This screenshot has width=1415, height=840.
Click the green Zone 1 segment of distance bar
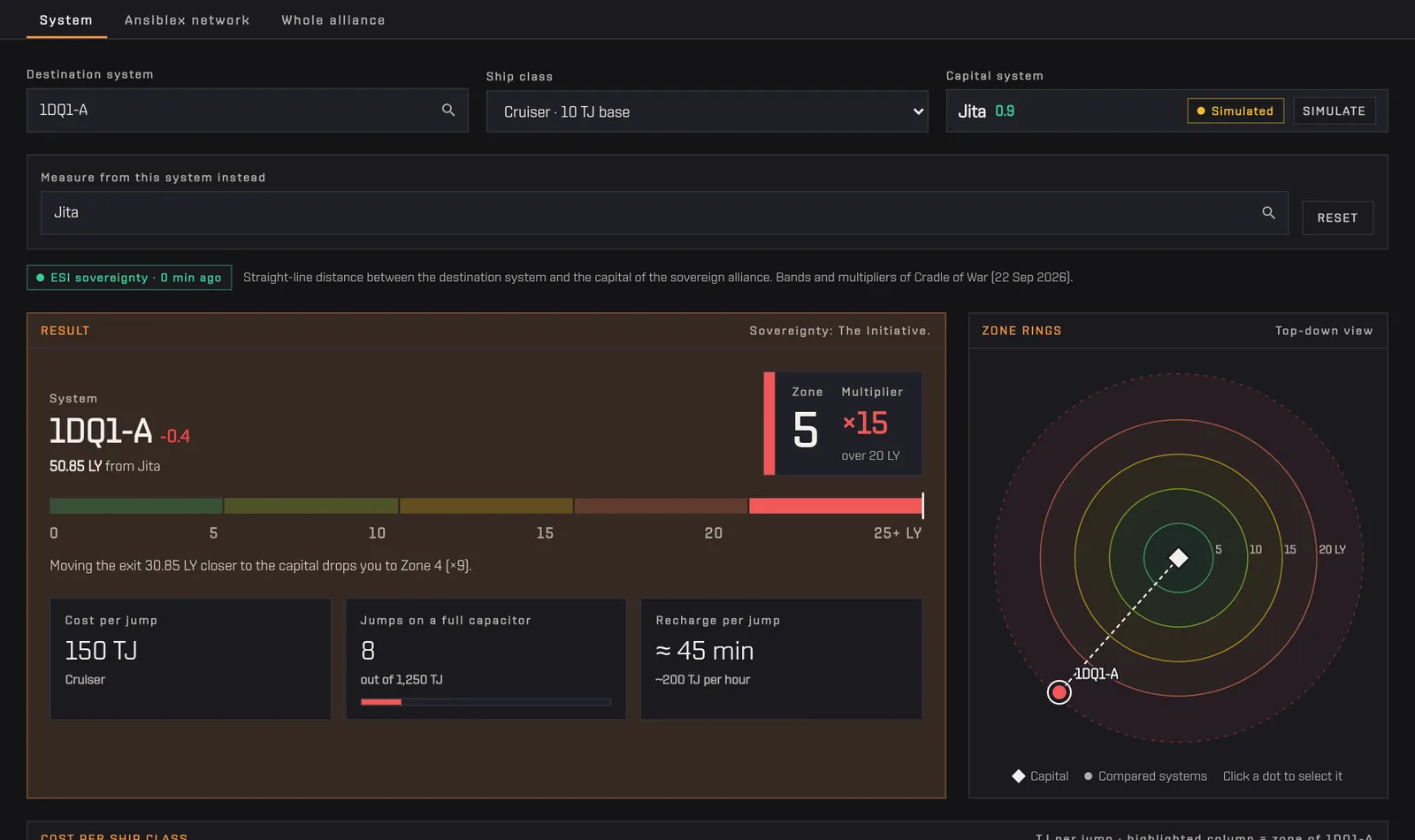pos(136,506)
